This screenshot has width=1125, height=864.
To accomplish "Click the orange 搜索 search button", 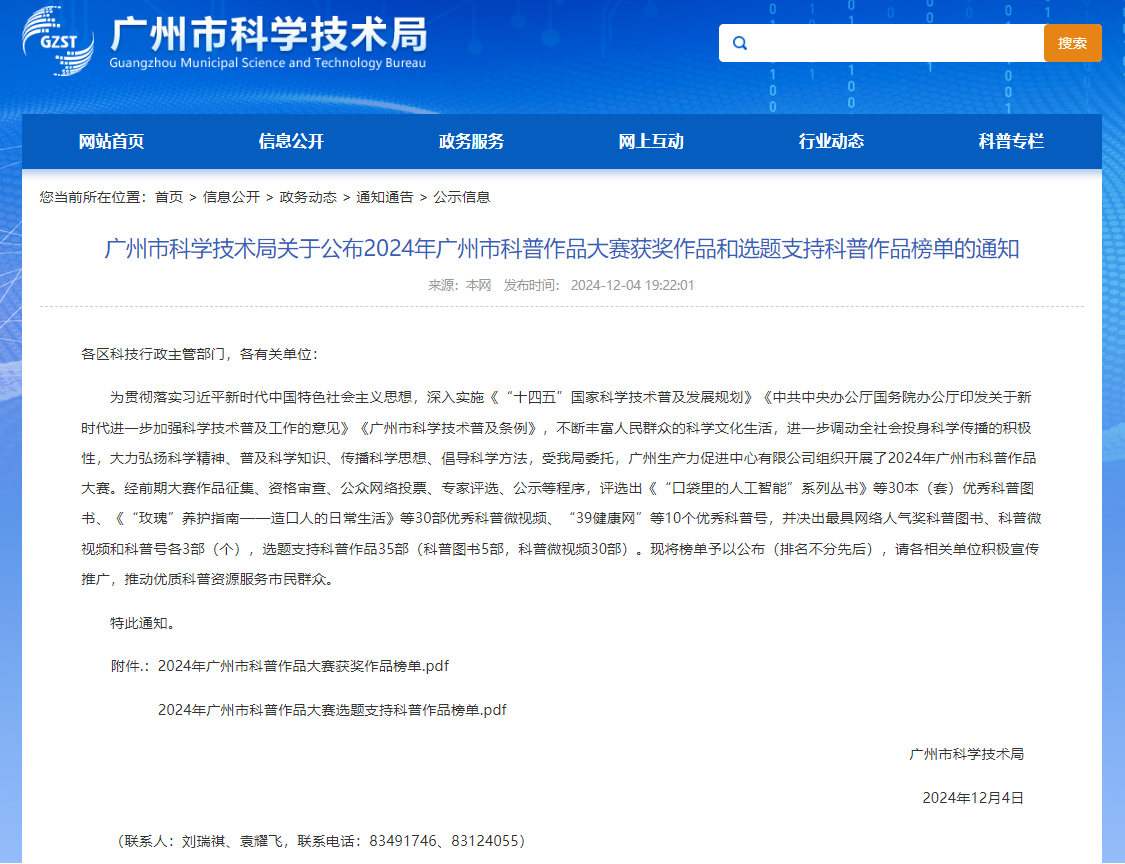I will [1072, 43].
